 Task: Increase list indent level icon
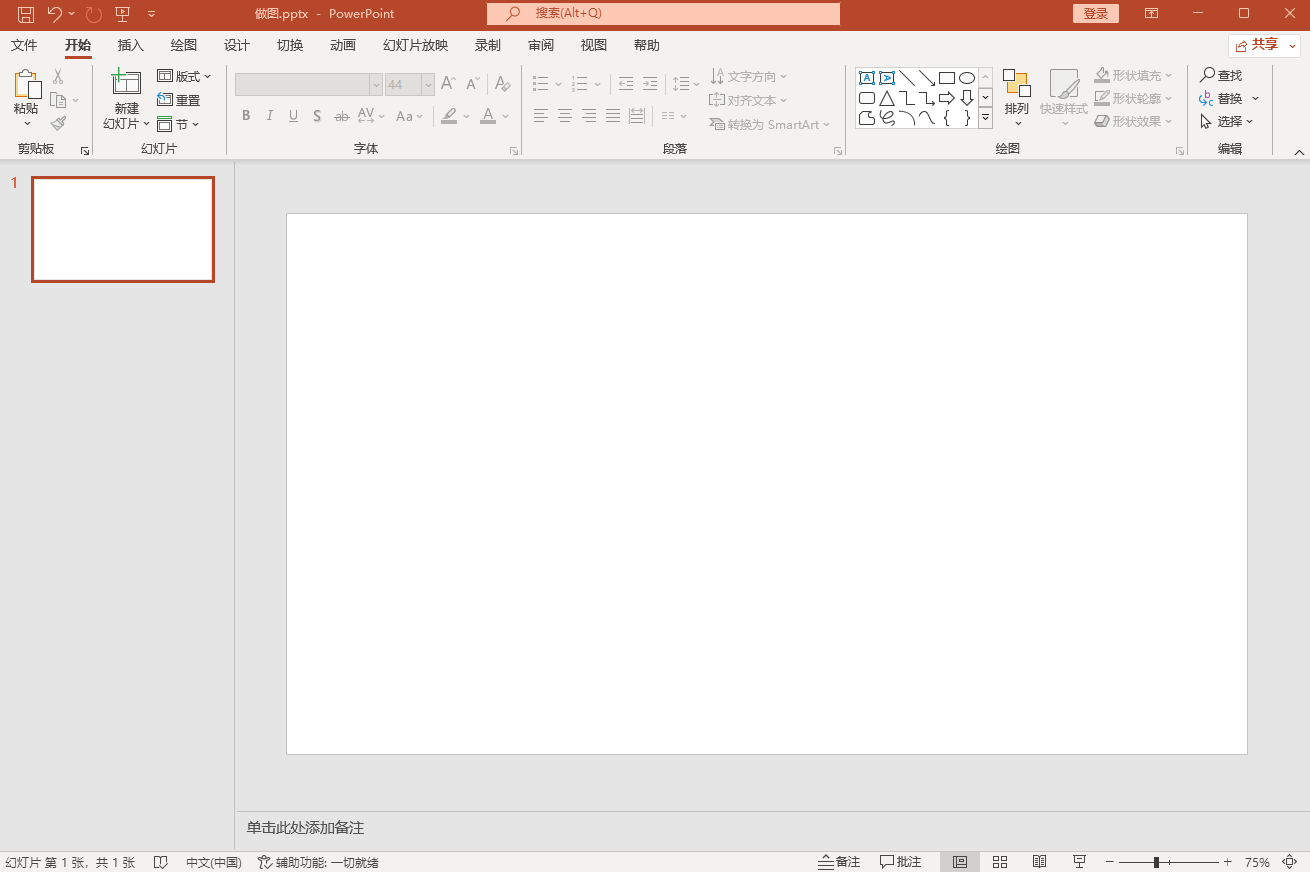650,84
